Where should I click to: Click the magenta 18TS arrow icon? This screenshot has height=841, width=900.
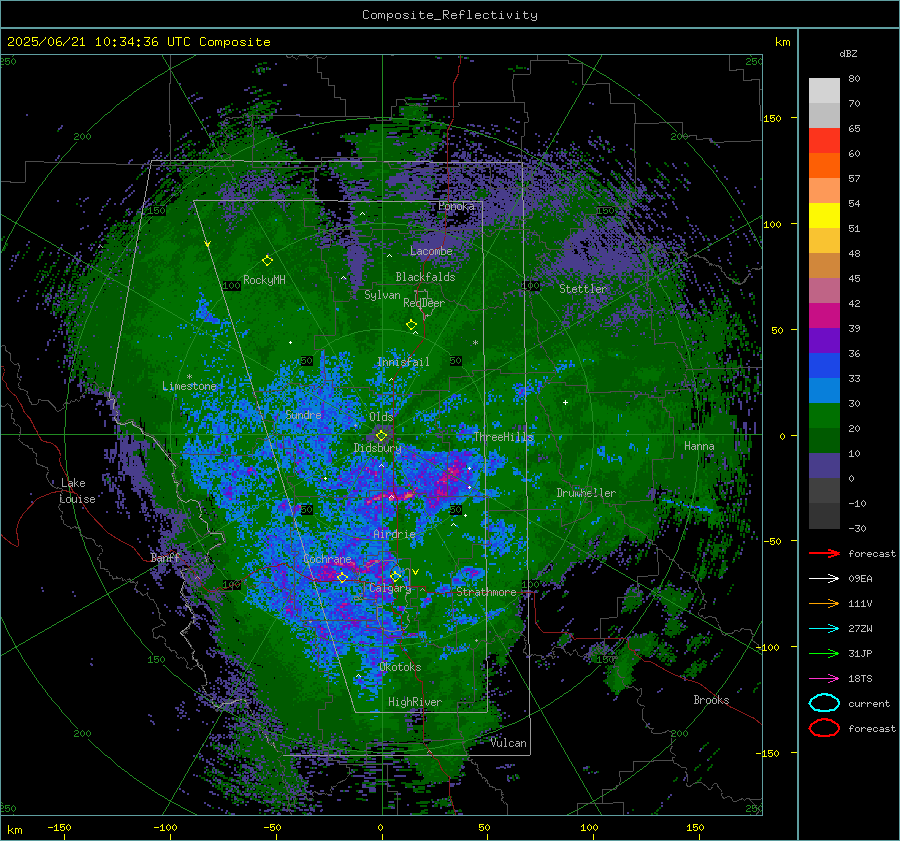[824, 679]
